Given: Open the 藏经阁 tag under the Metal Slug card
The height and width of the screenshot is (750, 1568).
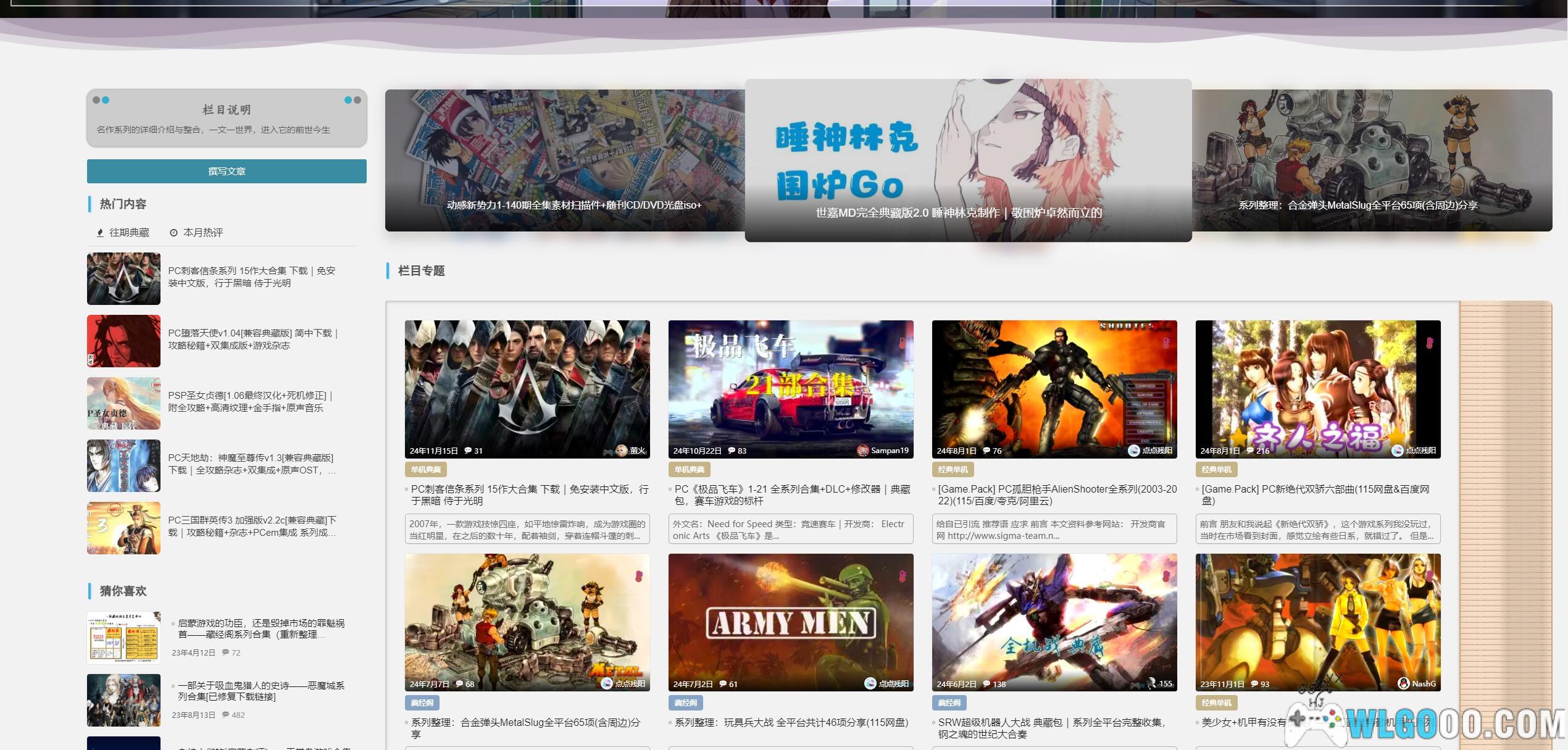Looking at the screenshot, I should (x=422, y=702).
